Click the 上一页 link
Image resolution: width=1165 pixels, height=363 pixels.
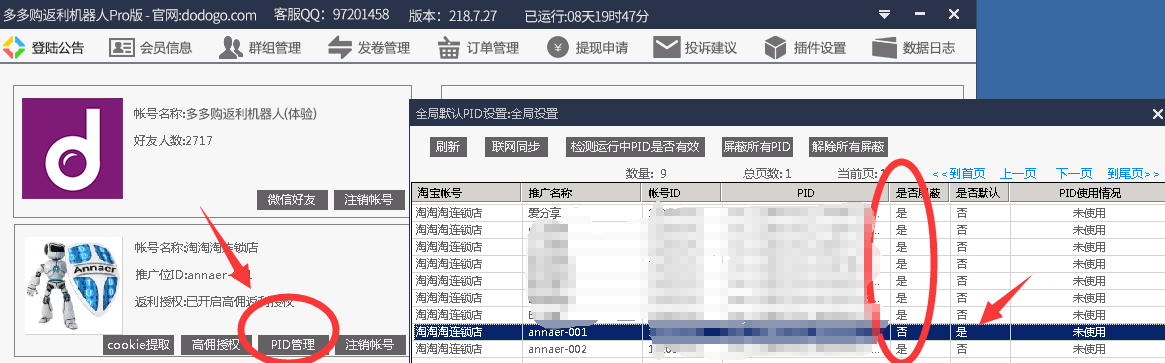(x=1018, y=174)
